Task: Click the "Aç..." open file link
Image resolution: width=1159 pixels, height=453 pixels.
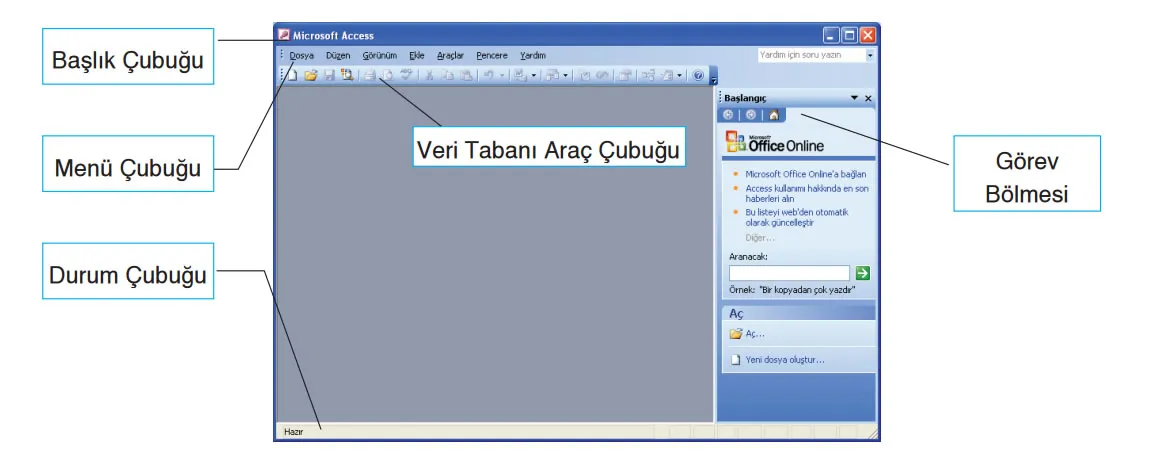Action: (x=755, y=333)
